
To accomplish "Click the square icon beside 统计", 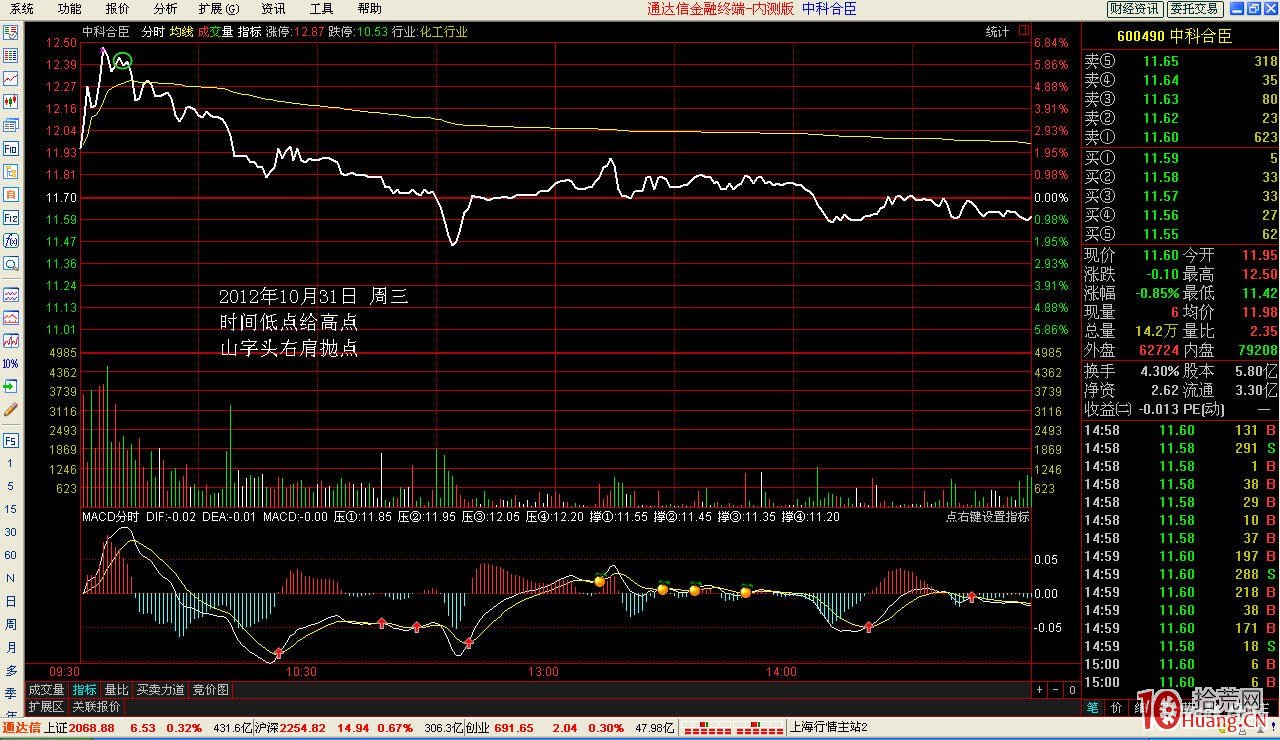I will (1024, 32).
